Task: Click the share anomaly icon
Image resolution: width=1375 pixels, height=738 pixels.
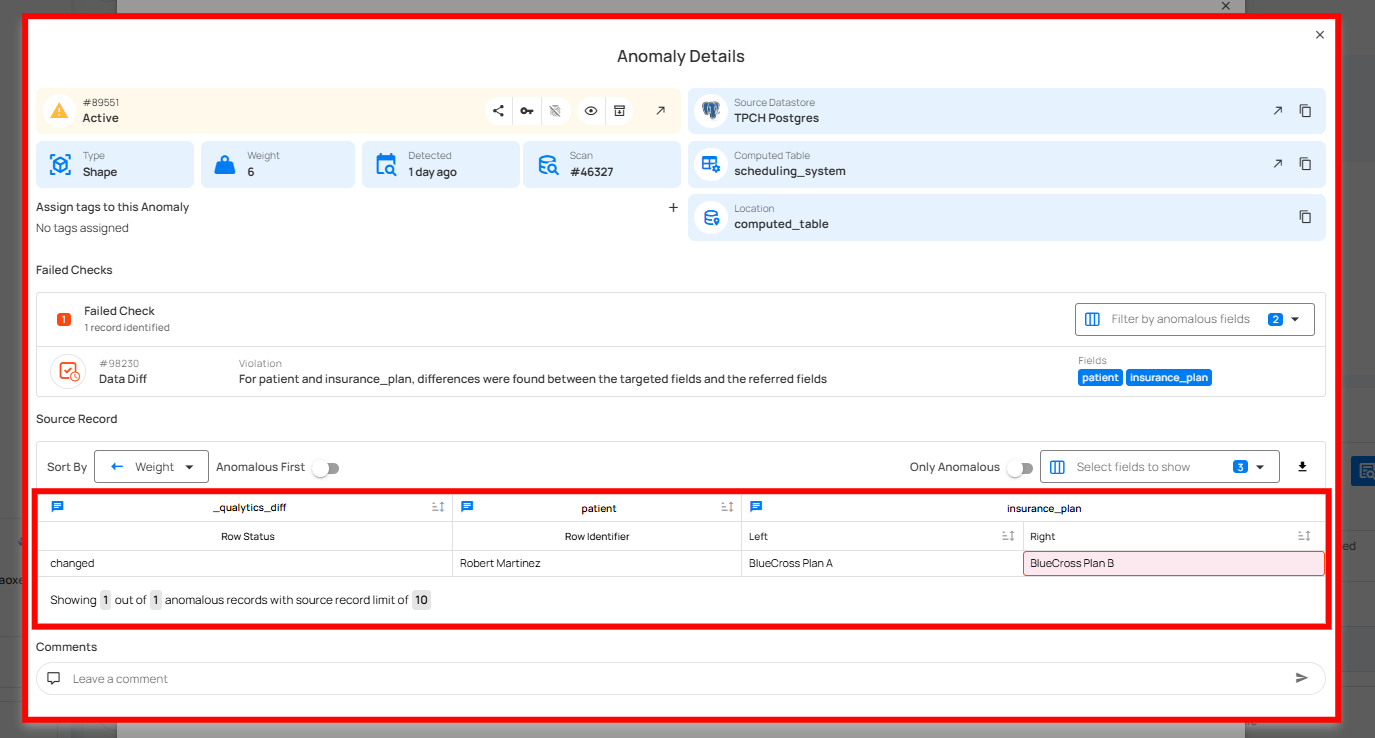Action: tap(498, 111)
